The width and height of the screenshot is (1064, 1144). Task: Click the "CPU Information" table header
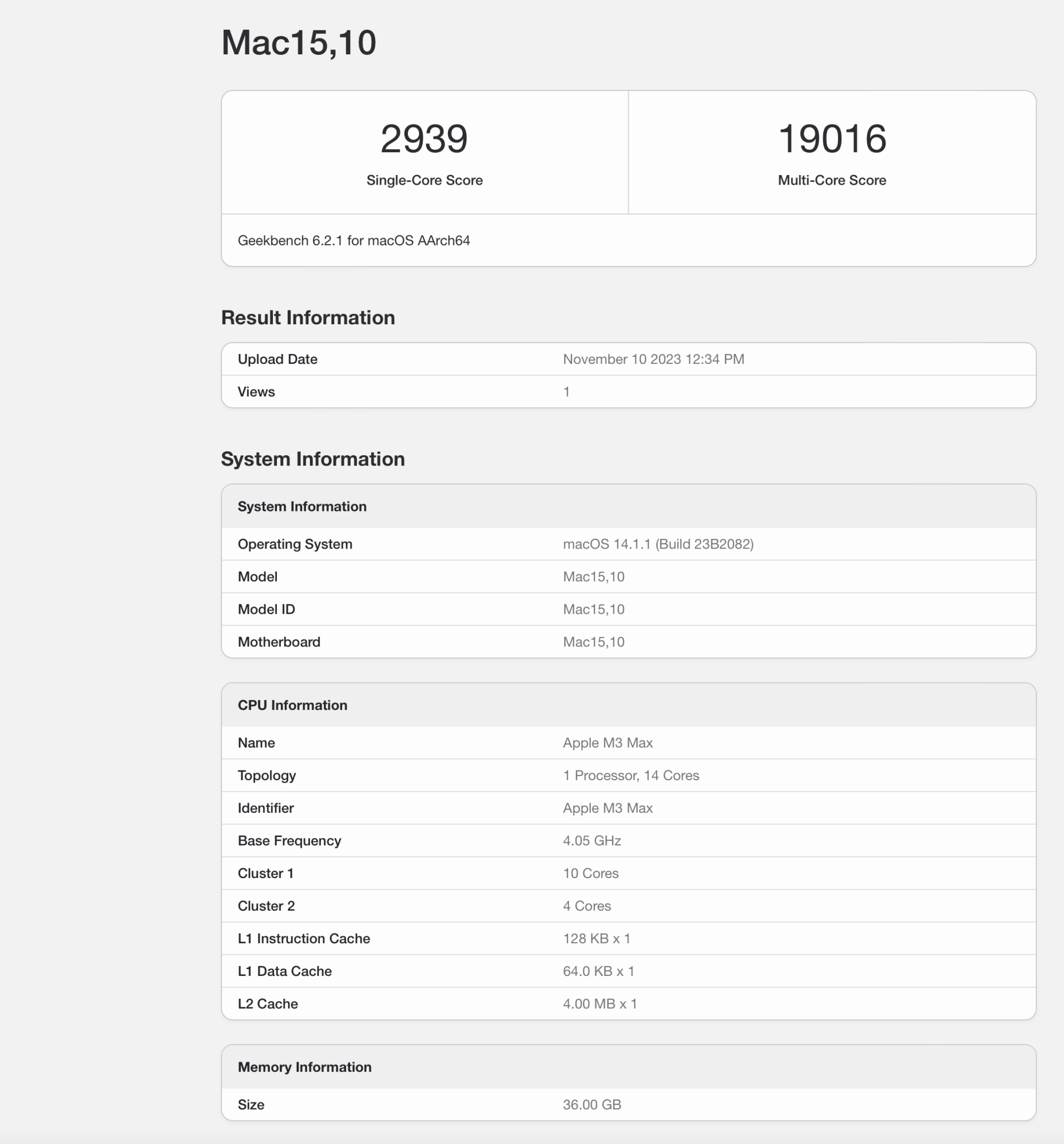(628, 705)
